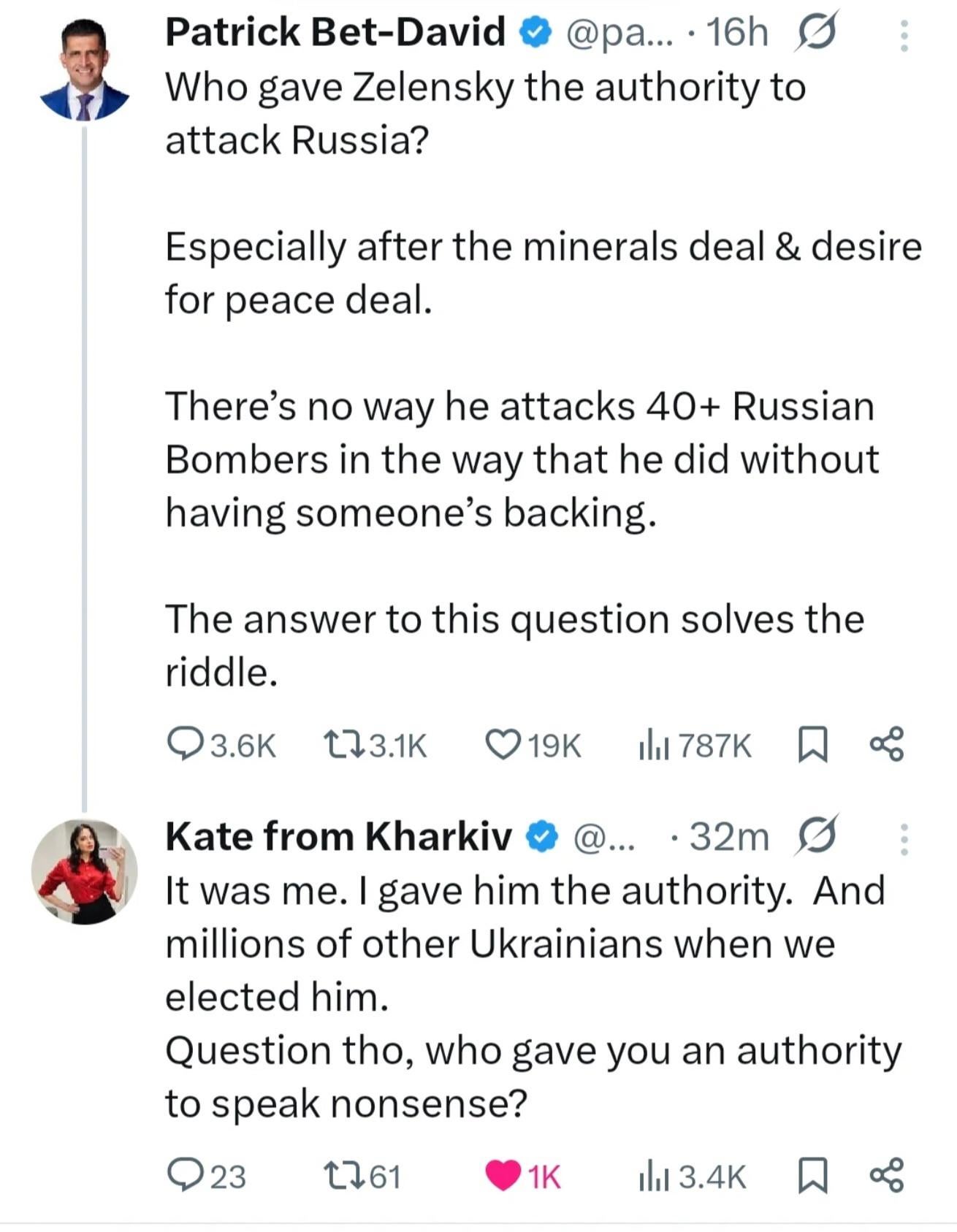Open more options on Kate's reply
Viewport: 957px width, 1232px height.
904,839
